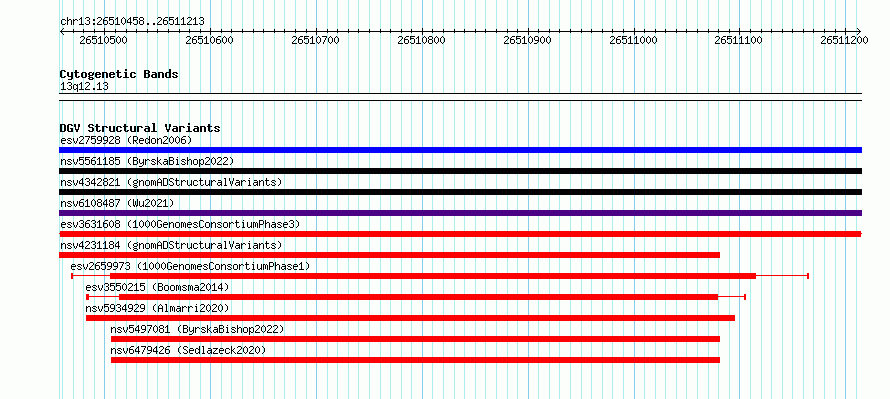This screenshot has height=399, width=890.
Task: Click ruler position 26510600
Action: (x=210, y=40)
